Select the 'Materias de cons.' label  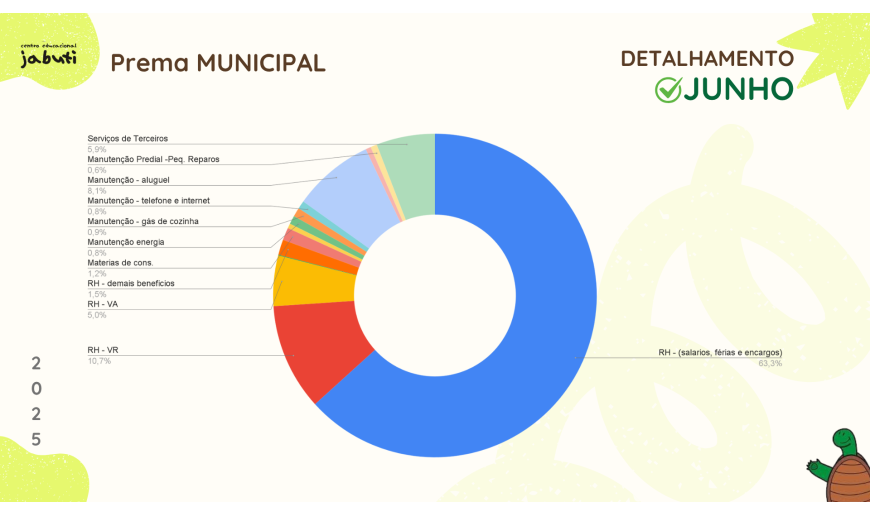click(x=120, y=262)
